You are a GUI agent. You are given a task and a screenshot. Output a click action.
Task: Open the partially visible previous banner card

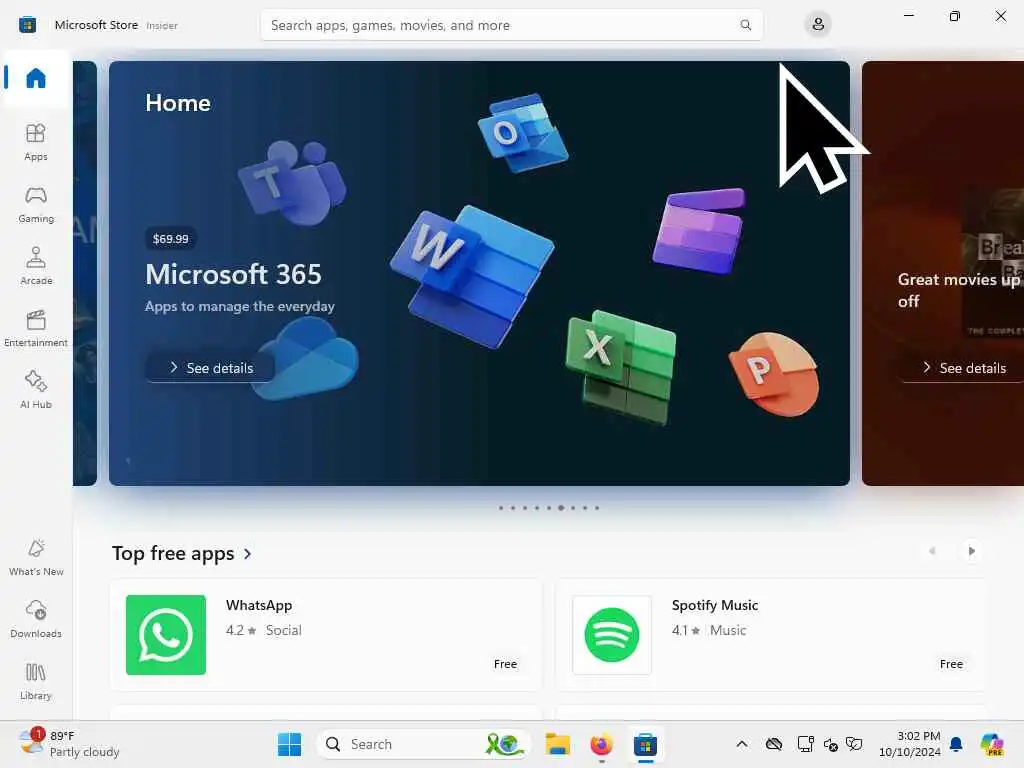pos(85,273)
